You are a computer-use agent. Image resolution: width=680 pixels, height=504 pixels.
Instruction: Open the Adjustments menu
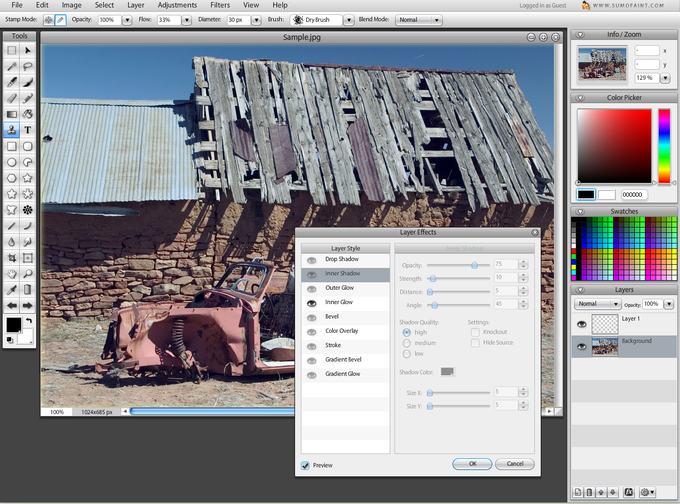(177, 5)
